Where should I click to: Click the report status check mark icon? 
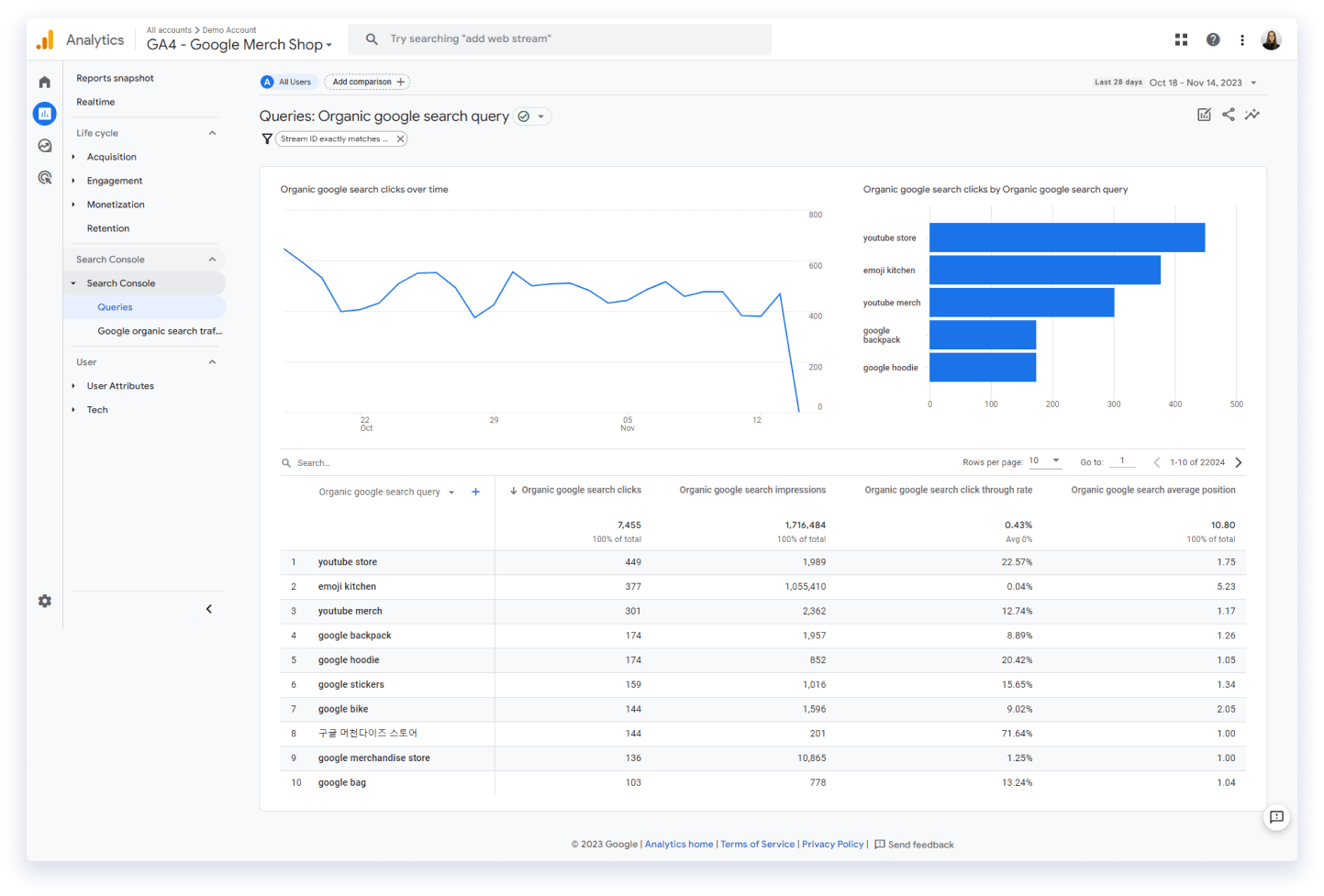click(x=524, y=116)
